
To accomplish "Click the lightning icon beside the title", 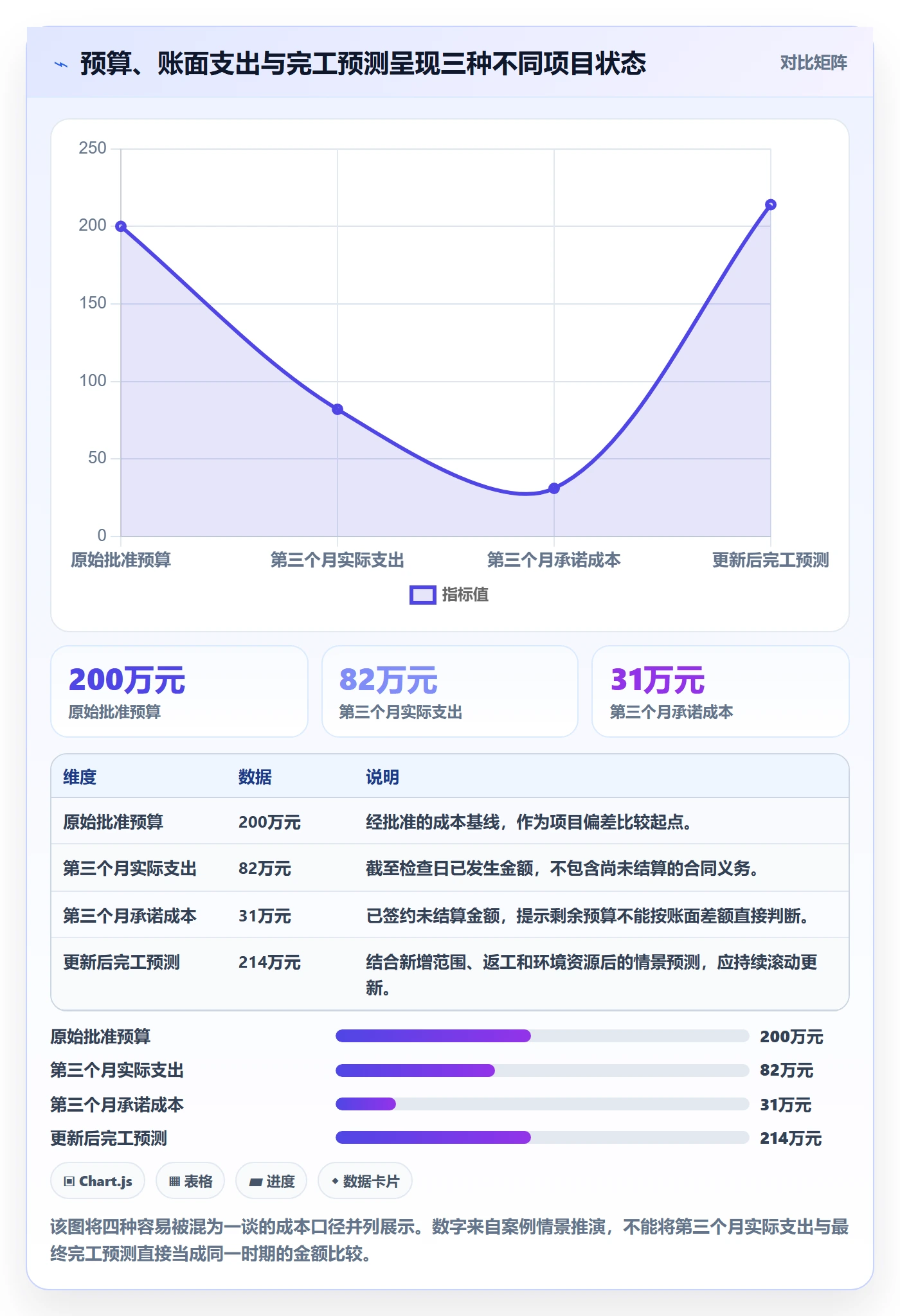I will (61, 64).
